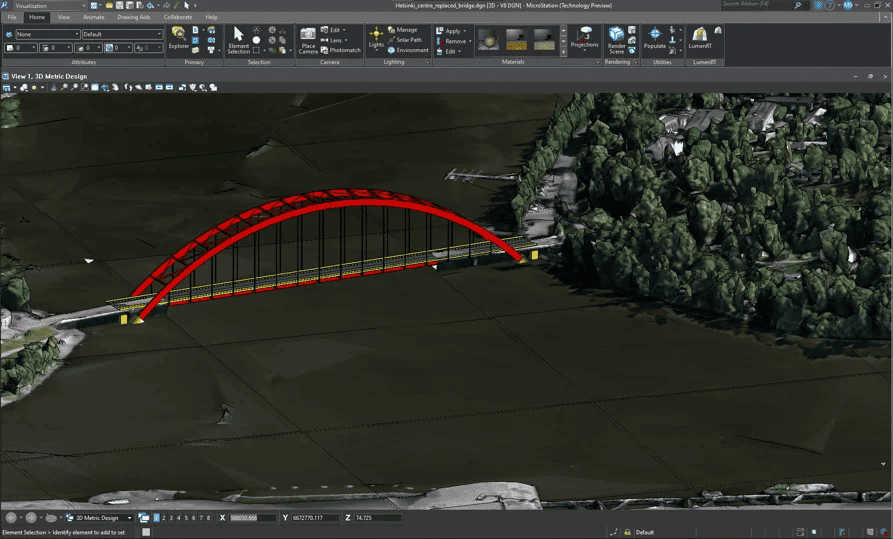Click the active lock icon in status bar
Screen dimensions: 893x539
pos(627,532)
